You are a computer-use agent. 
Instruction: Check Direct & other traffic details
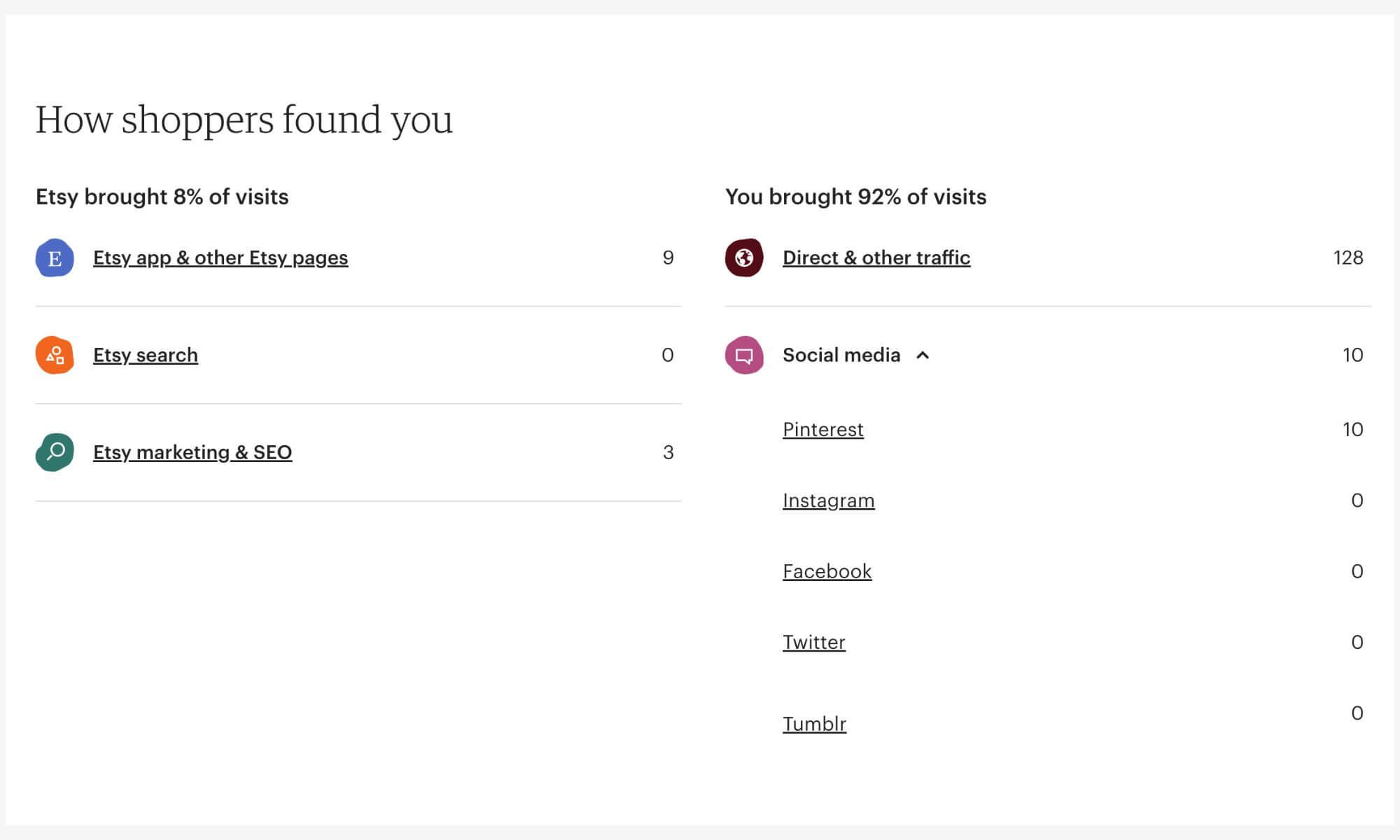coord(876,258)
